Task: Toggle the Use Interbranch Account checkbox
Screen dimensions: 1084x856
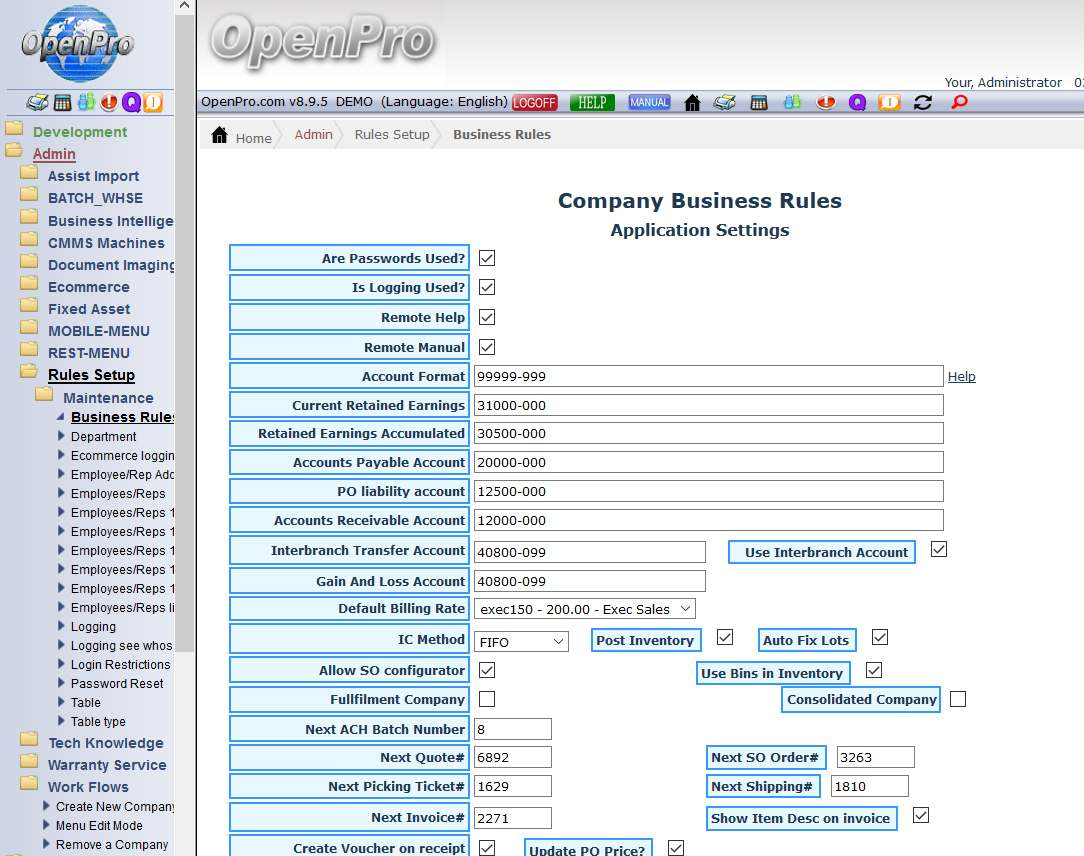Action: (938, 550)
